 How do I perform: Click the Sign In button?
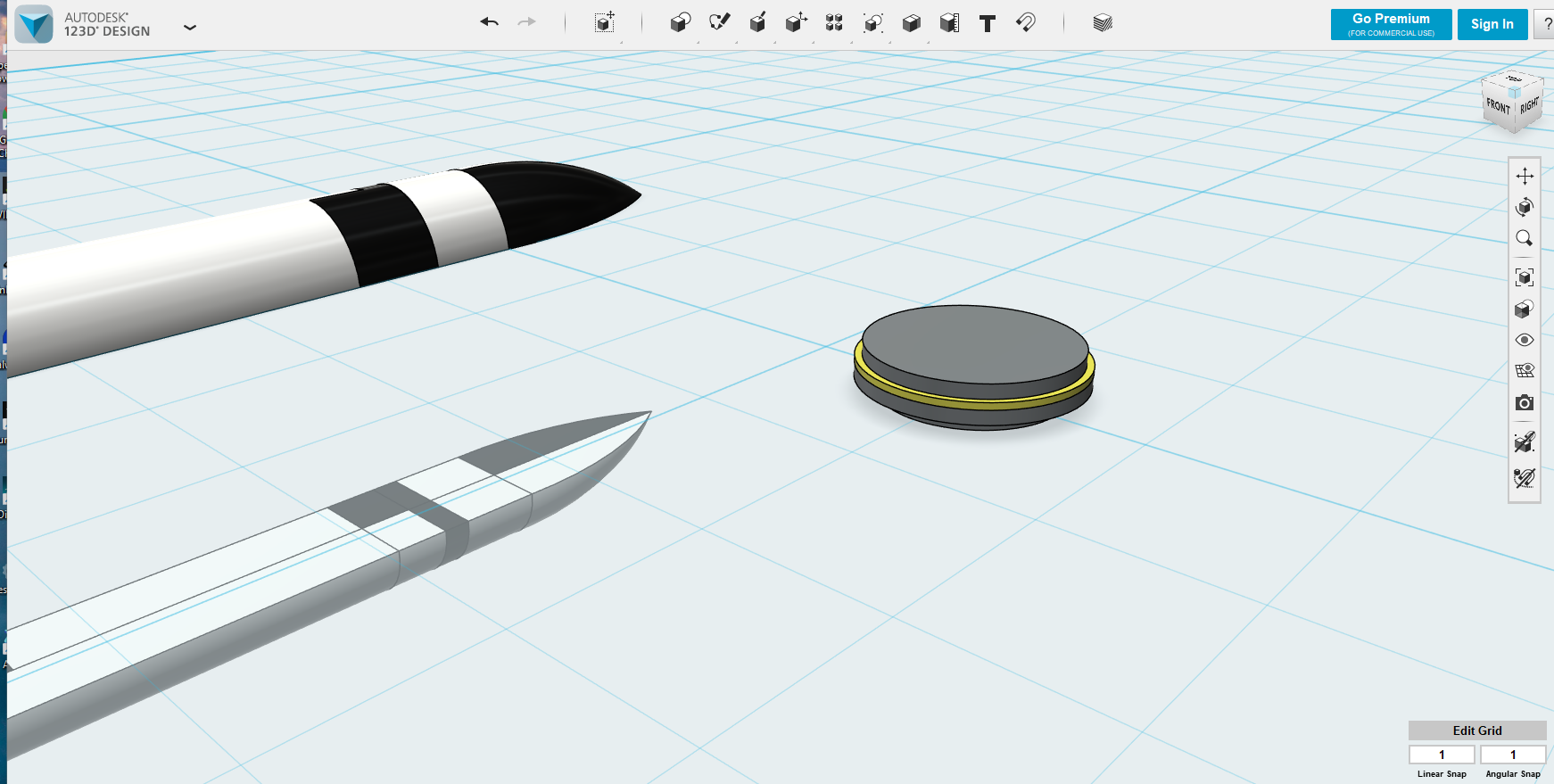pos(1492,24)
